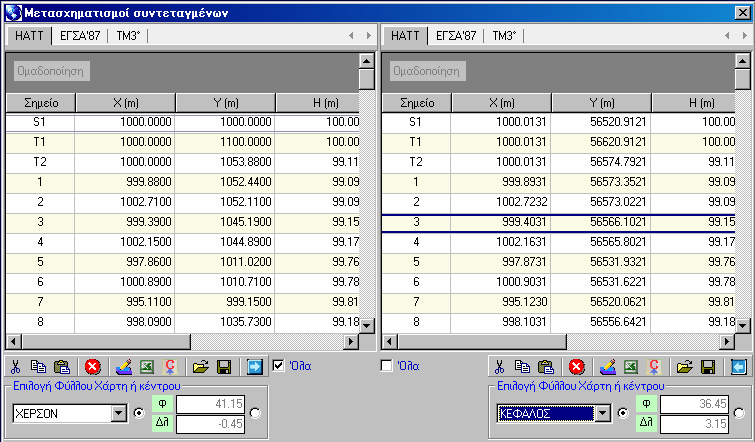Click the left panel Ομαδοποίηση button
This screenshot has width=755, height=442.
pos(51,71)
